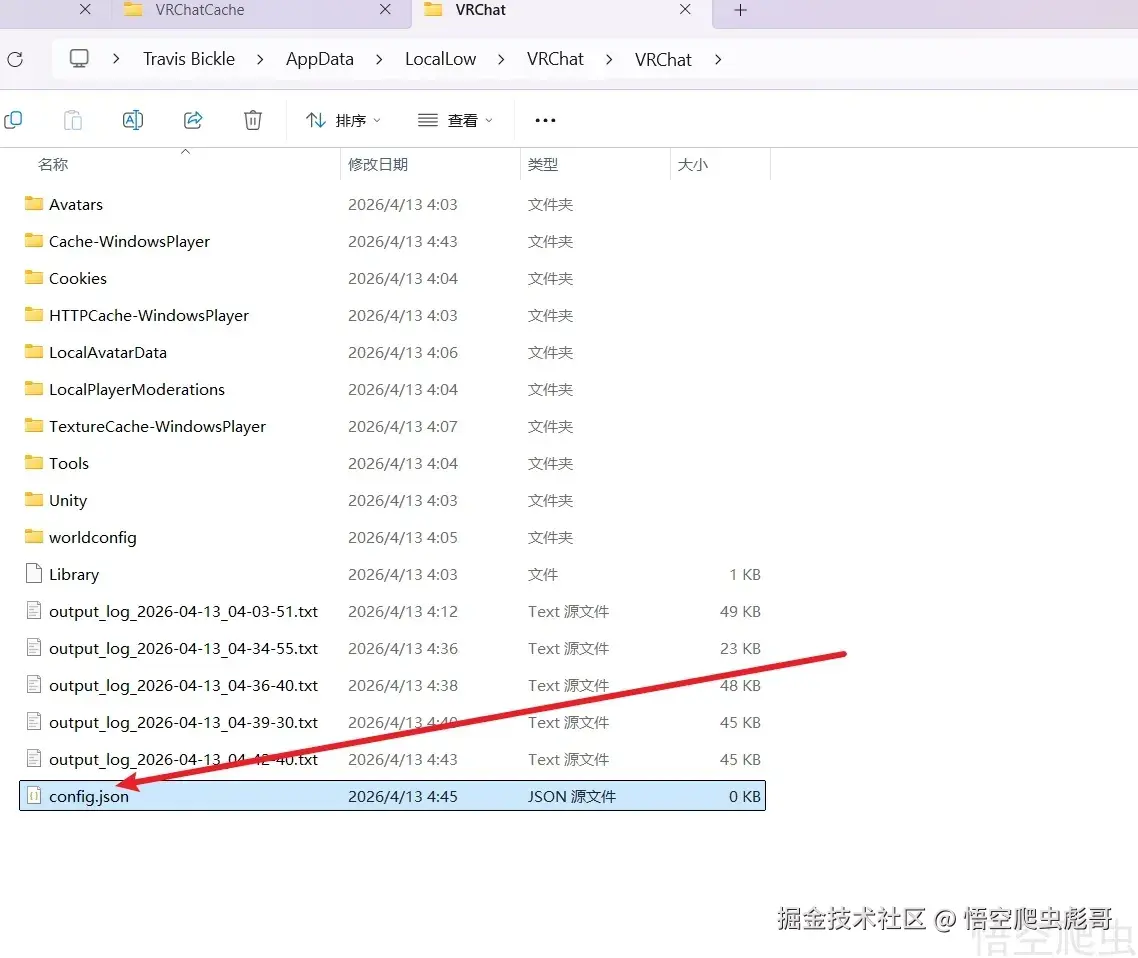Viewport: 1138px width, 958px height.
Task: Expand the chevron after AppData
Action: pyautogui.click(x=379, y=60)
